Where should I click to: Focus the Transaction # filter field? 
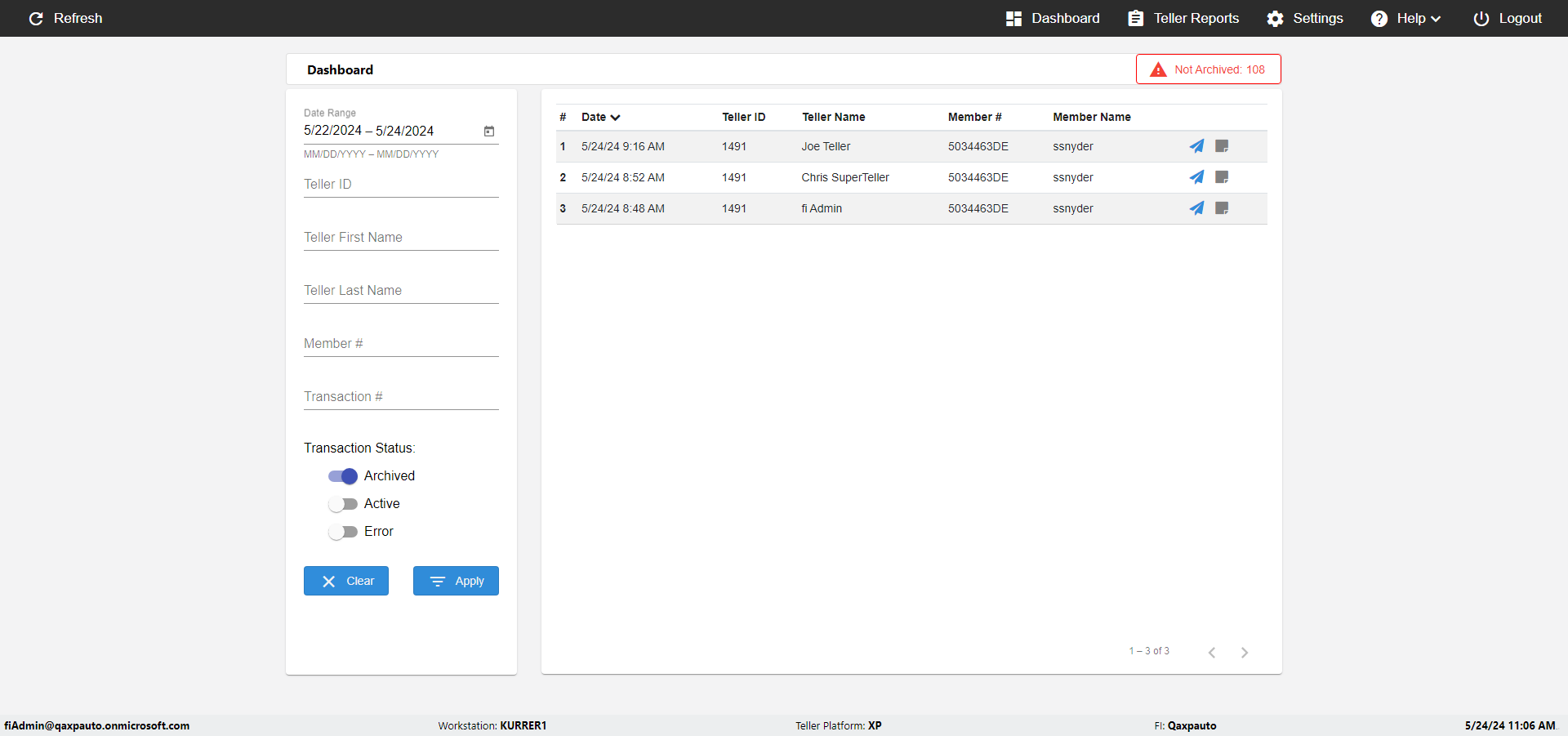pyautogui.click(x=401, y=397)
